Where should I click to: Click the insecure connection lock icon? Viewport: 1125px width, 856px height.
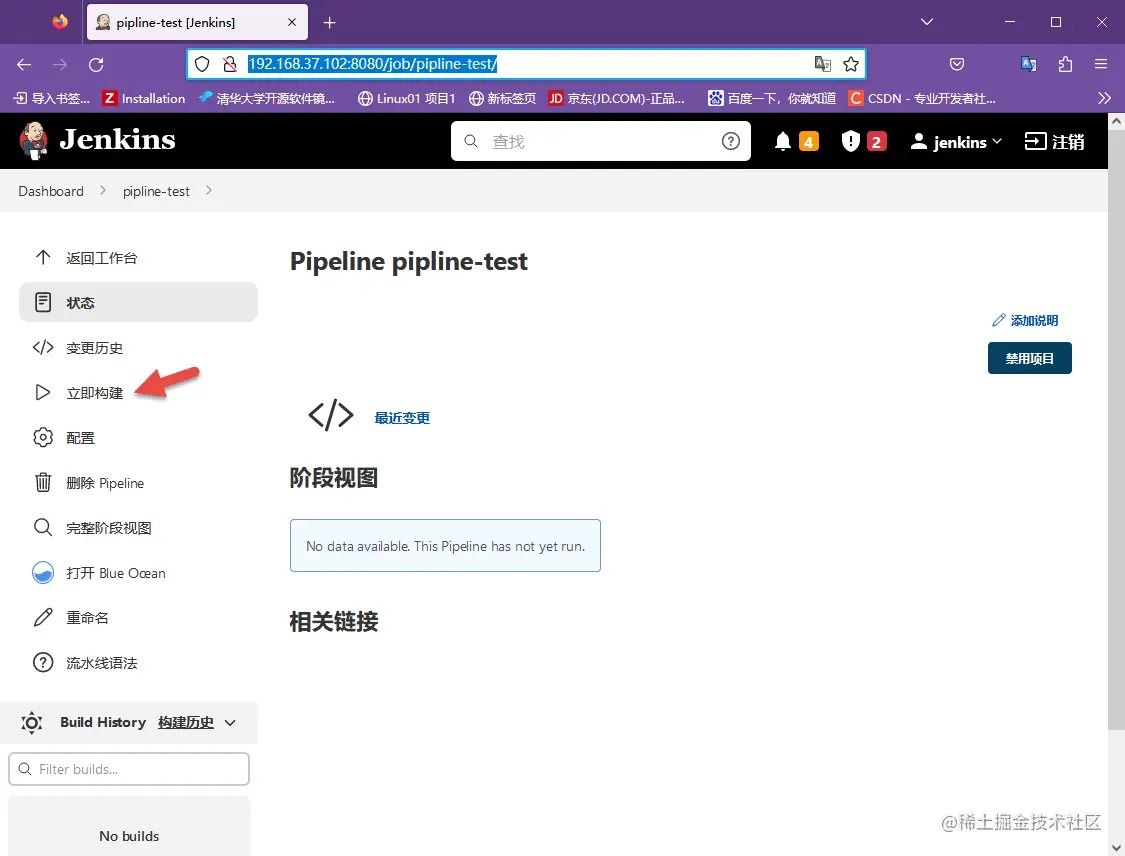(x=230, y=64)
